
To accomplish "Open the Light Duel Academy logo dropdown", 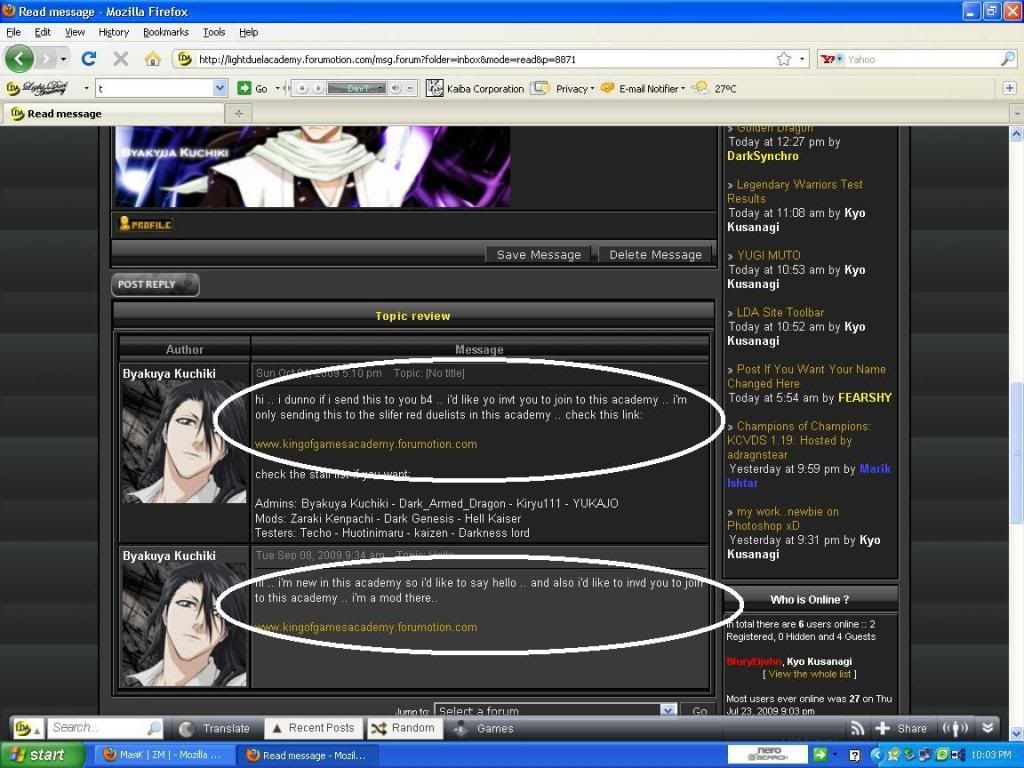I will point(86,88).
